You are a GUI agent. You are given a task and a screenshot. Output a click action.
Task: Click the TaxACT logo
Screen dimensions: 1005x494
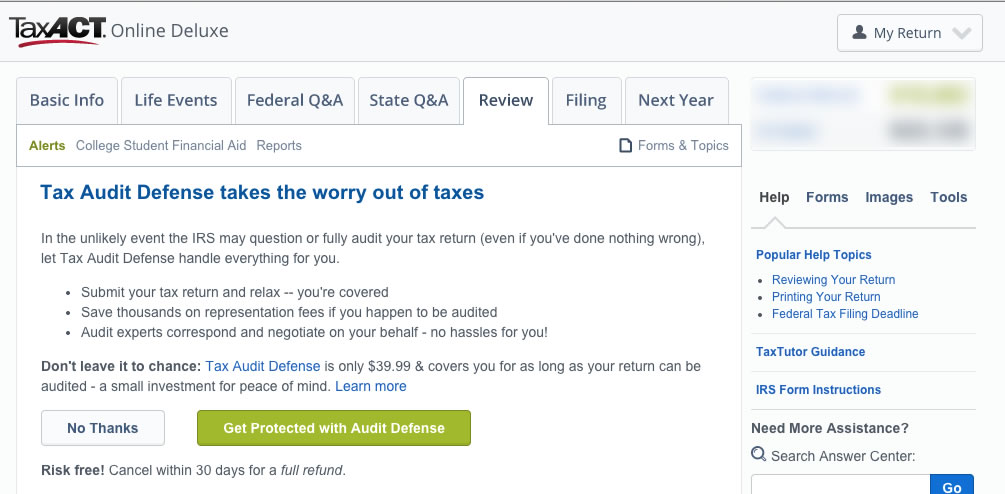58,31
